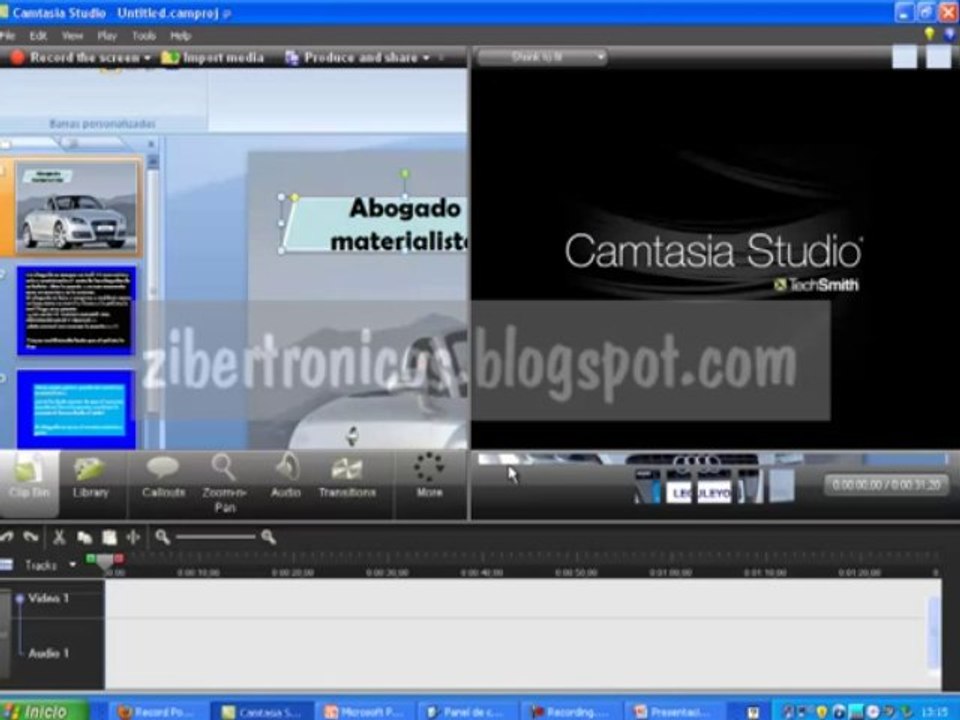The height and width of the screenshot is (720, 960).
Task: Open the Audio tool
Action: pyautogui.click(x=286, y=478)
